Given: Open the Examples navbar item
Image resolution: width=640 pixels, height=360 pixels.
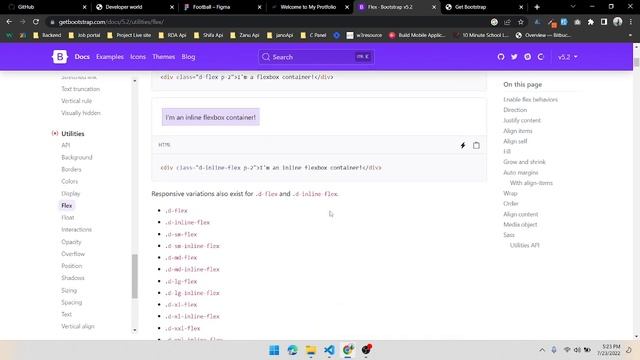Looking at the screenshot, I should tap(110, 57).
